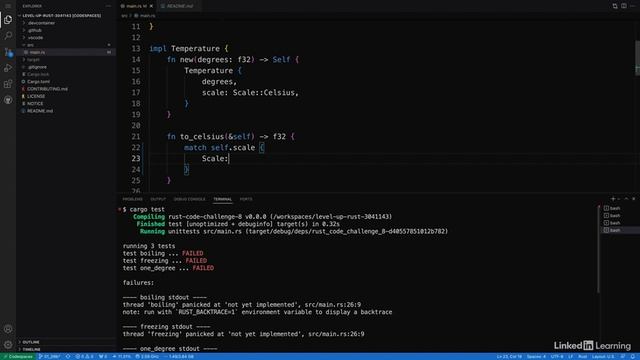Viewport: 640px width, 360px height.
Task: Click the editor minimap scrollbar
Action: [637, 57]
